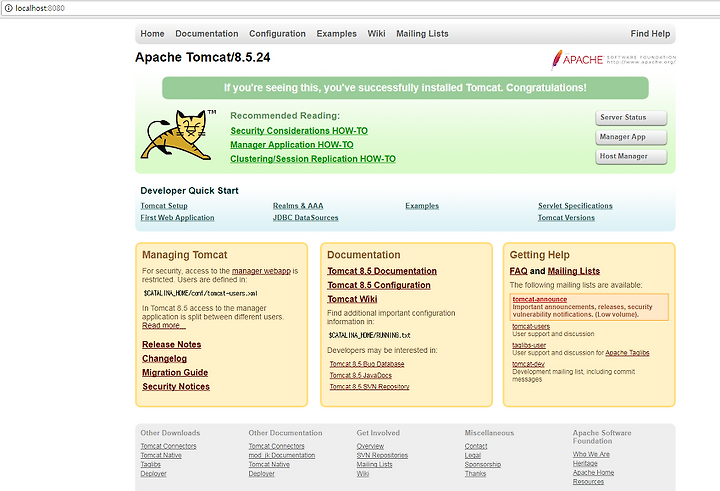
Task: Open the Release Notes link
Action: coord(172,344)
